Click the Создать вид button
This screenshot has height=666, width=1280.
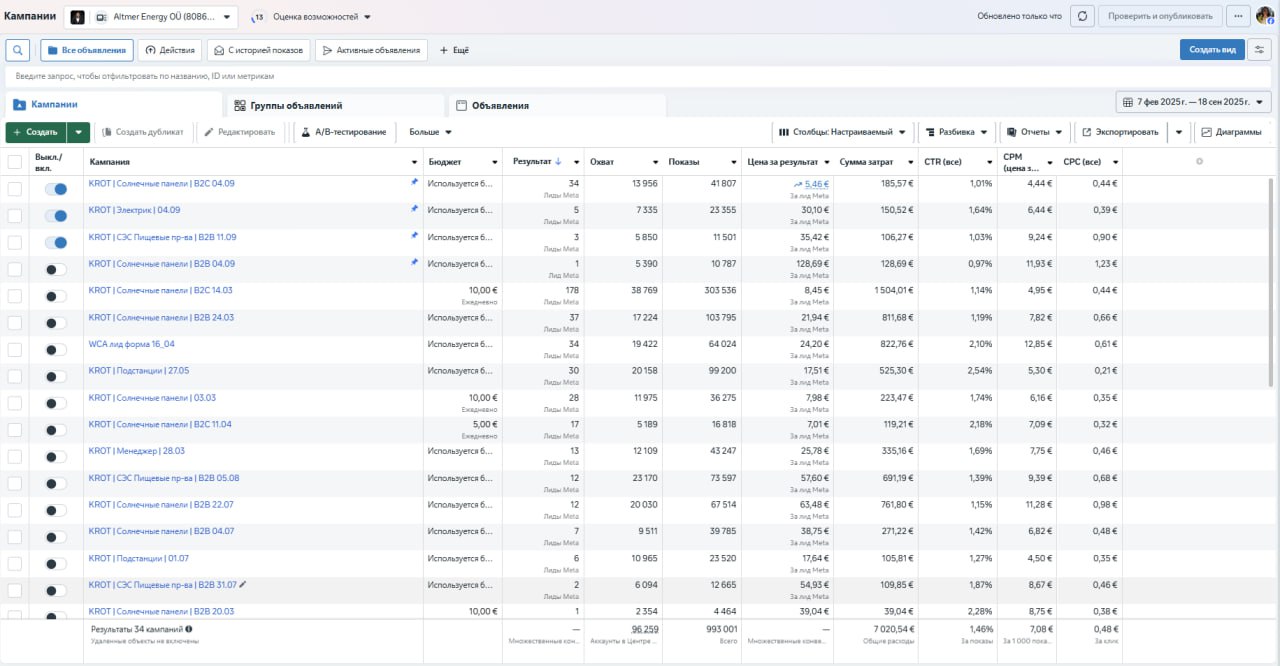(1211, 50)
